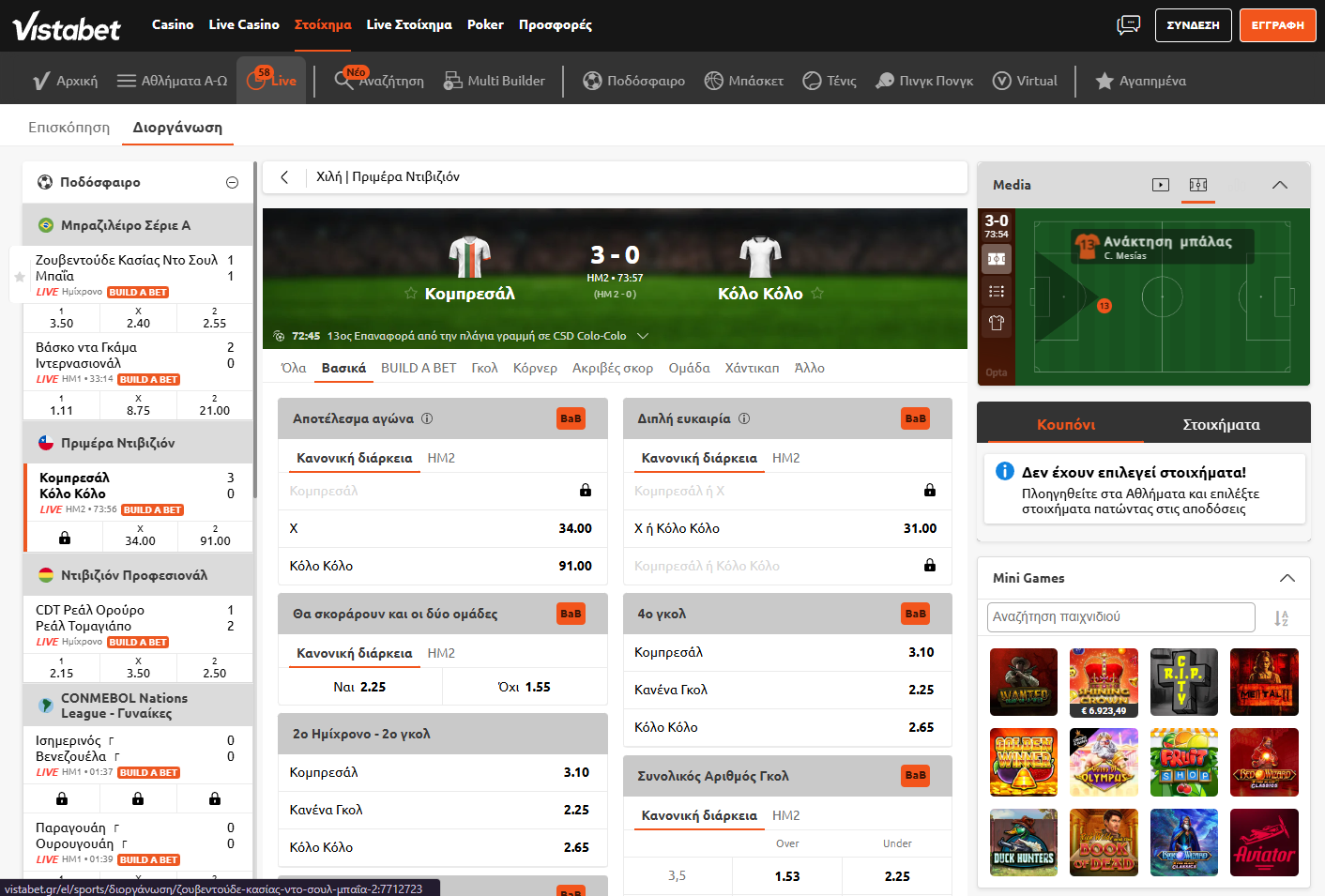This screenshot has width=1325, height=896.
Task: Select pitch tracker icon in Media header
Action: point(1198,185)
